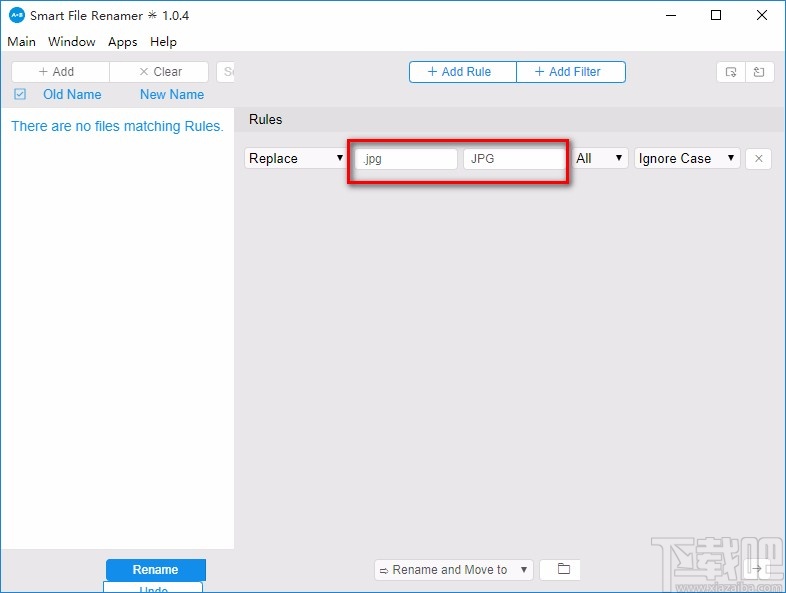Click the blue Rename button
Viewport: 786px width, 593px height.
[x=156, y=570]
